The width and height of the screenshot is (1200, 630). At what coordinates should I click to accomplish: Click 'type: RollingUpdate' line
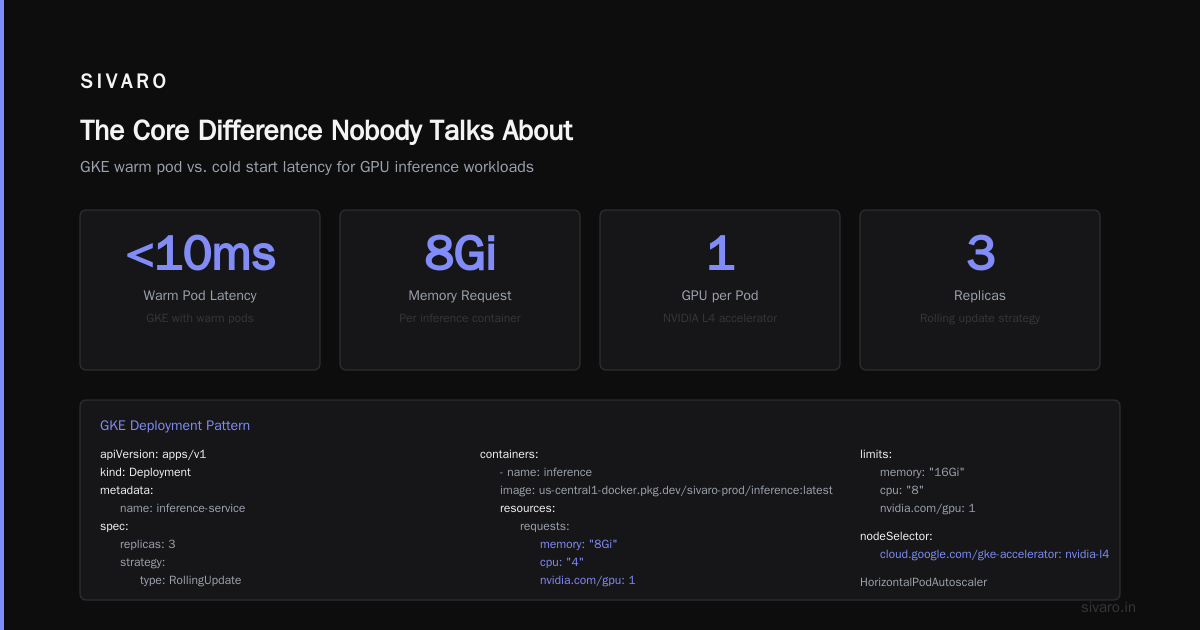point(190,580)
